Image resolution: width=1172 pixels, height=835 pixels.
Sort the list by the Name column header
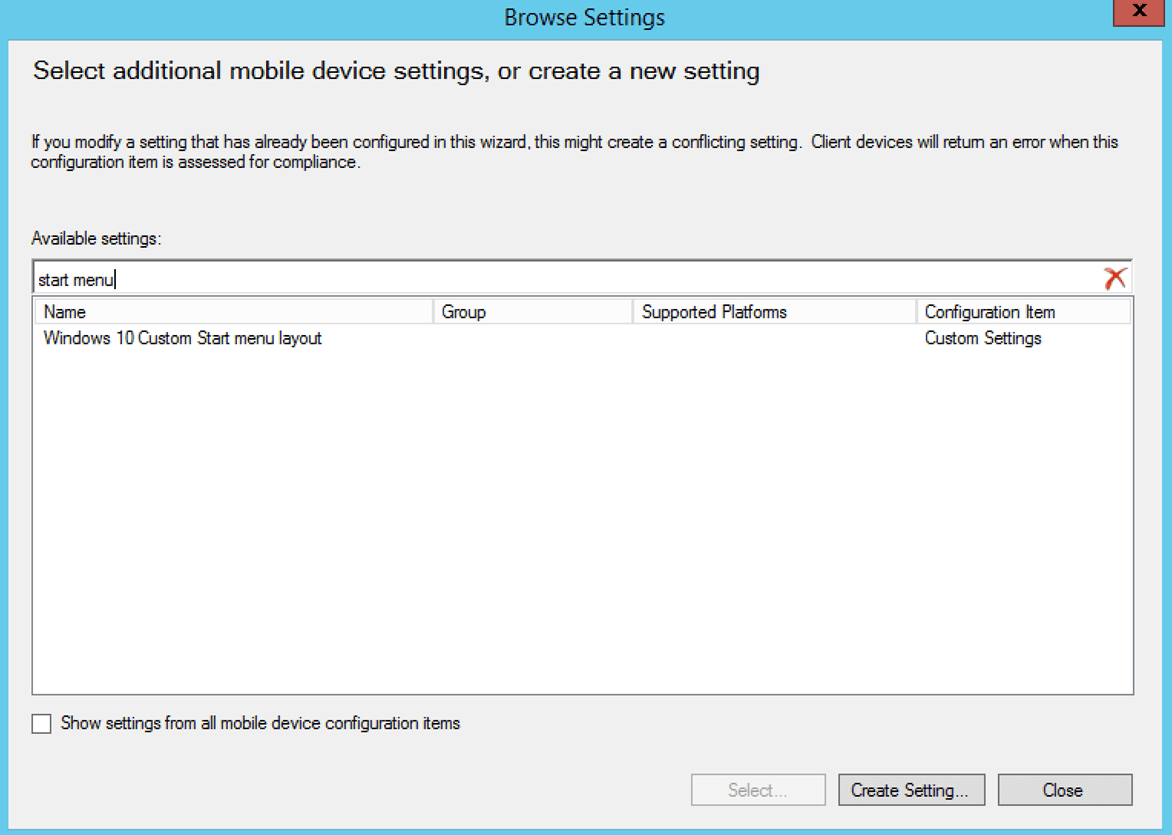[234, 312]
